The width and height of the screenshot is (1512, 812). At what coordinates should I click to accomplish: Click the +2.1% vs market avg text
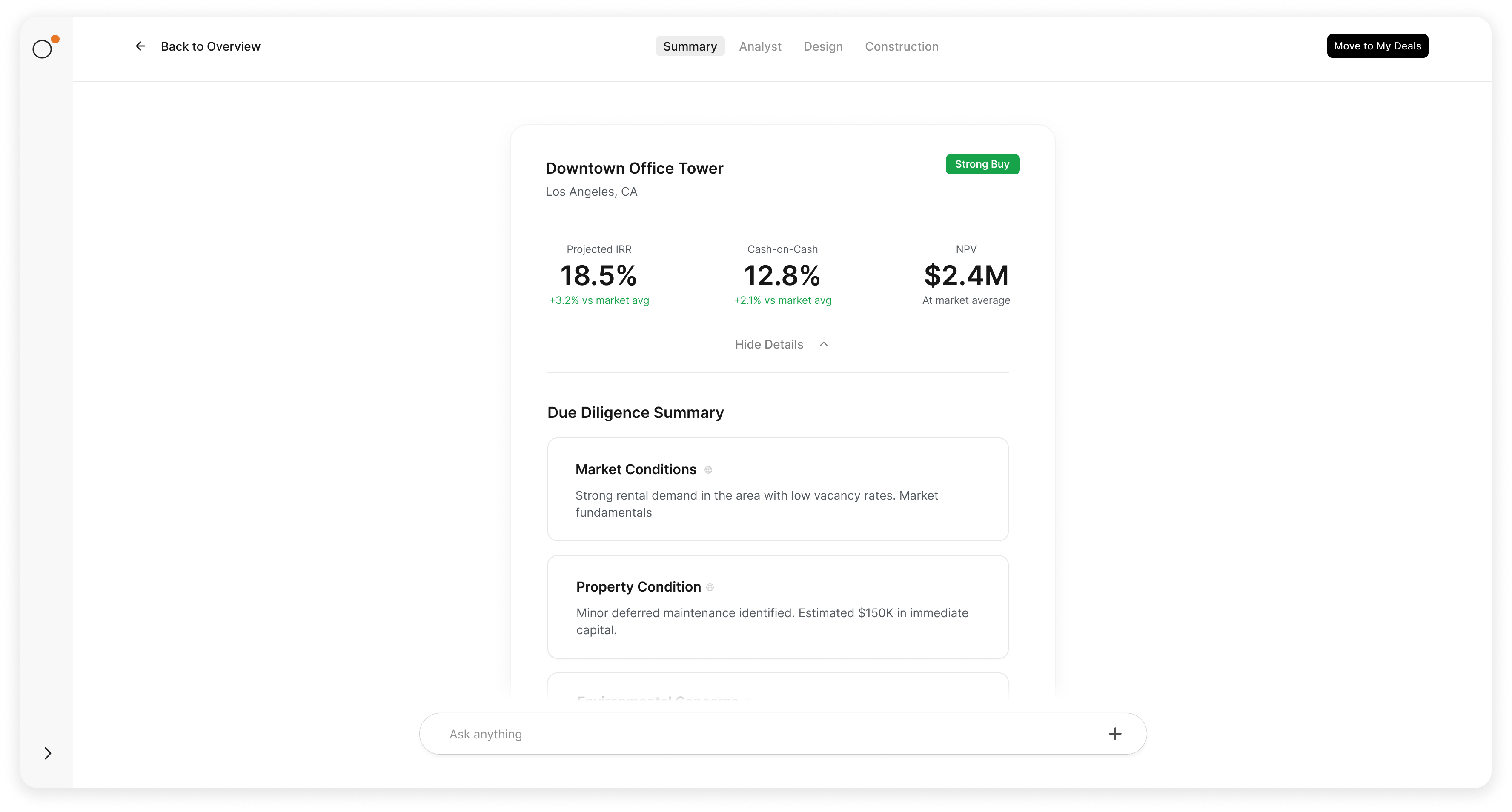pos(782,300)
